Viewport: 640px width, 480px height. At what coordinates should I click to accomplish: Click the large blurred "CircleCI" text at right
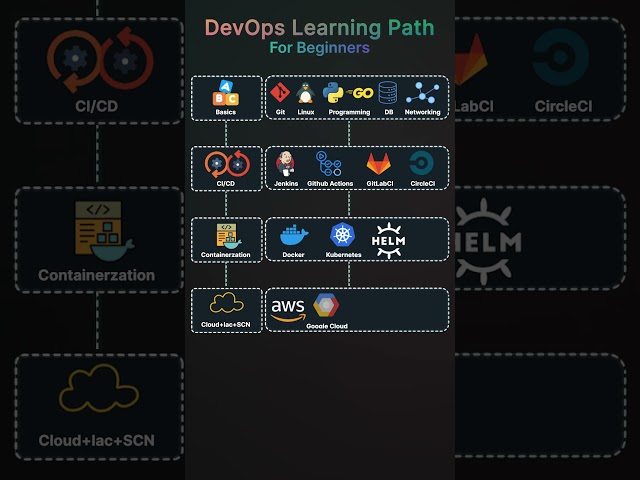point(563,107)
